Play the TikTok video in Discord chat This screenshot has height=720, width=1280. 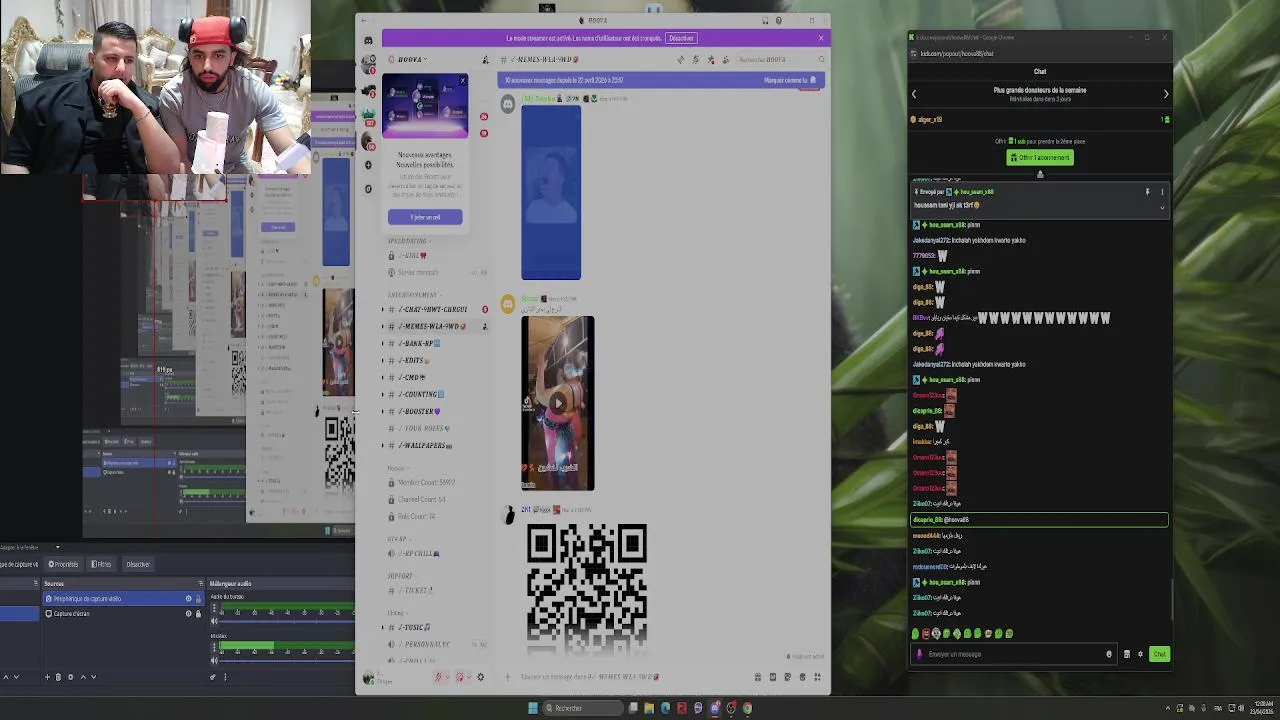[x=558, y=403]
